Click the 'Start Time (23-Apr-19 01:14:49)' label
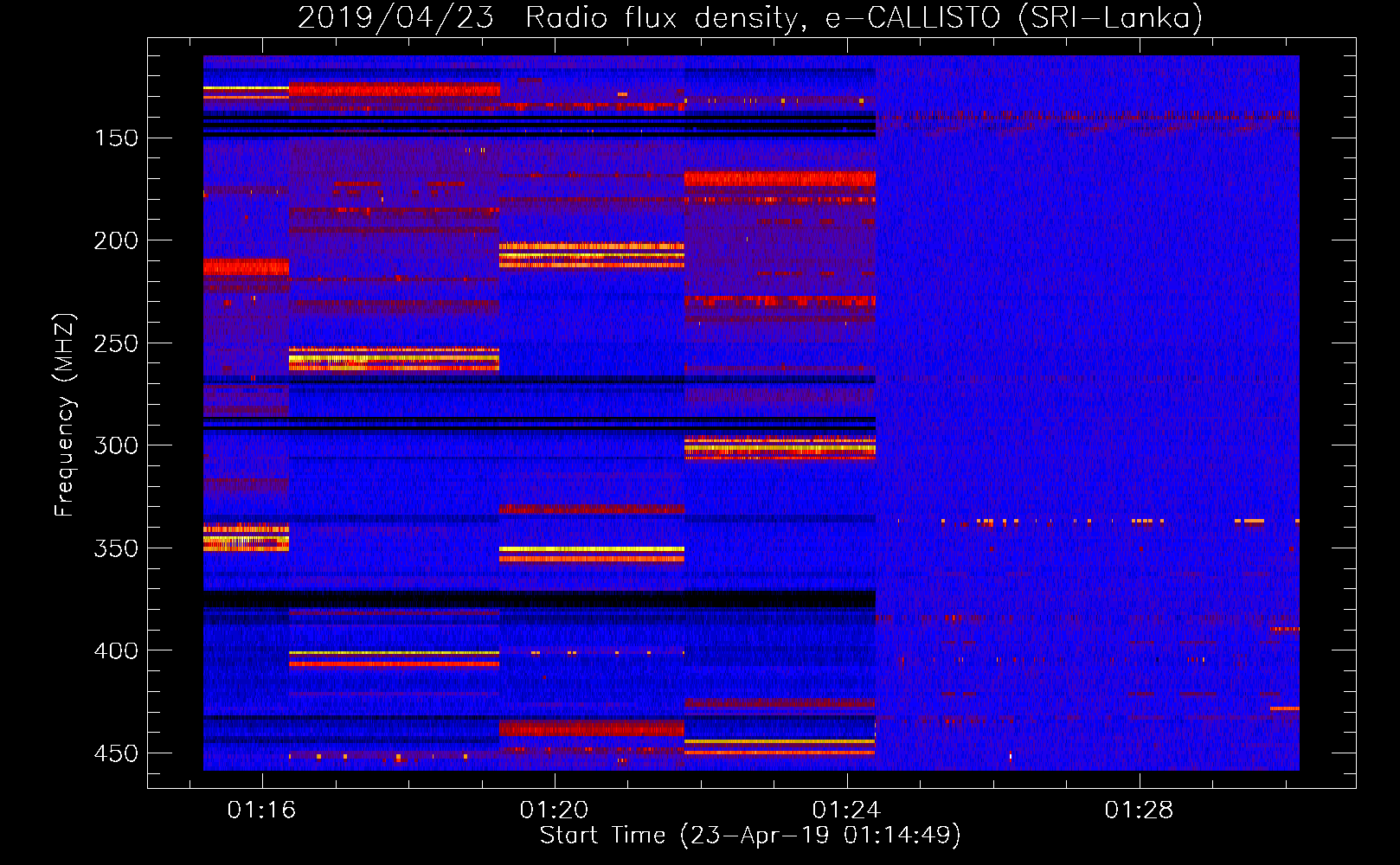Image resolution: width=1400 pixels, height=865 pixels. tap(750, 836)
